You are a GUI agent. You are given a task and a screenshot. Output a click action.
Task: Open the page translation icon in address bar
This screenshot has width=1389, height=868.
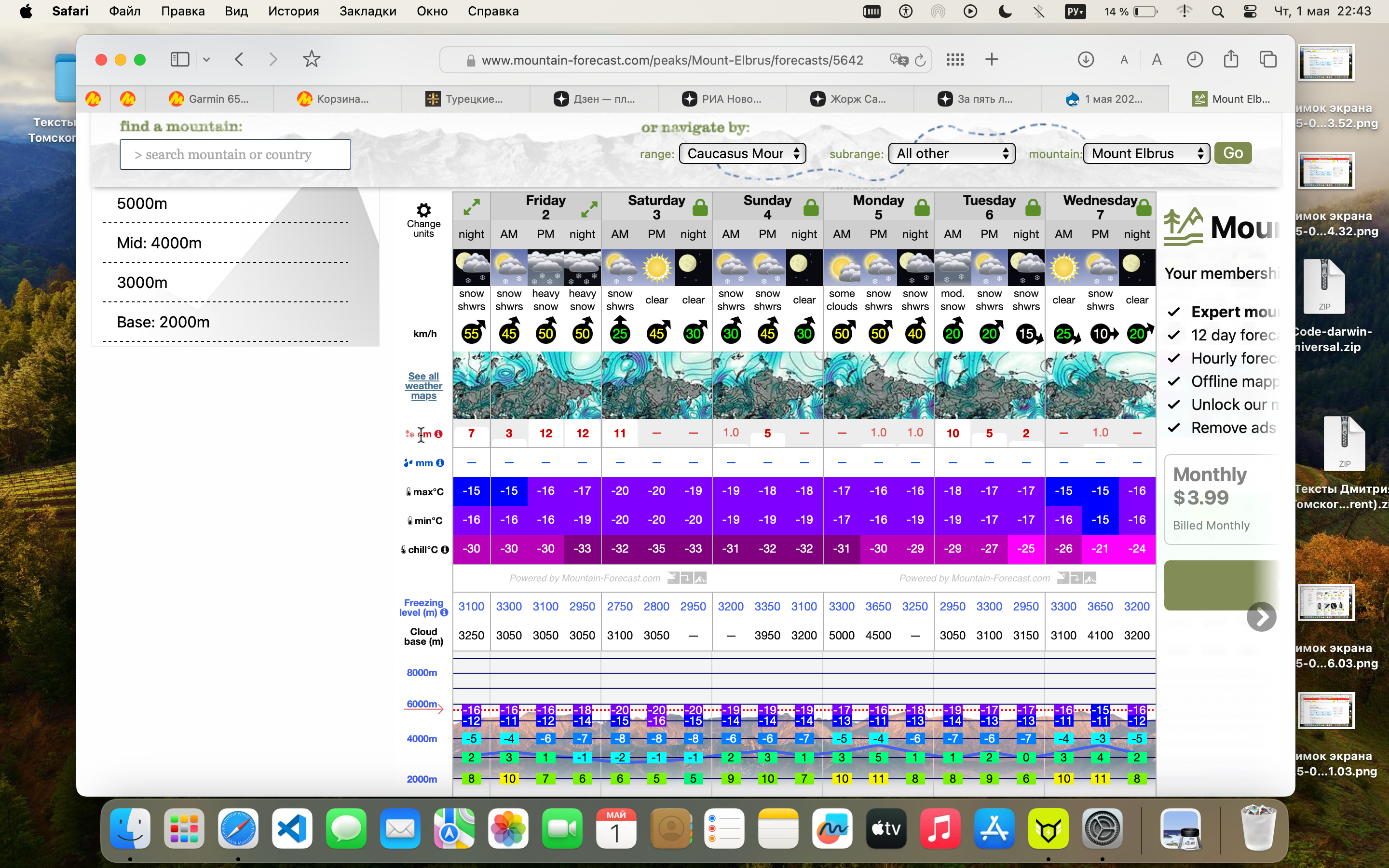click(899, 60)
